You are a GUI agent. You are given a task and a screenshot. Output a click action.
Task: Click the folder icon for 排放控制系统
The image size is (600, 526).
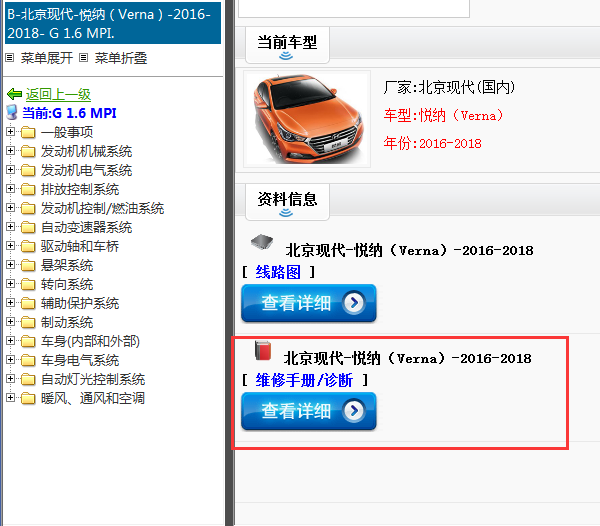(x=28, y=189)
